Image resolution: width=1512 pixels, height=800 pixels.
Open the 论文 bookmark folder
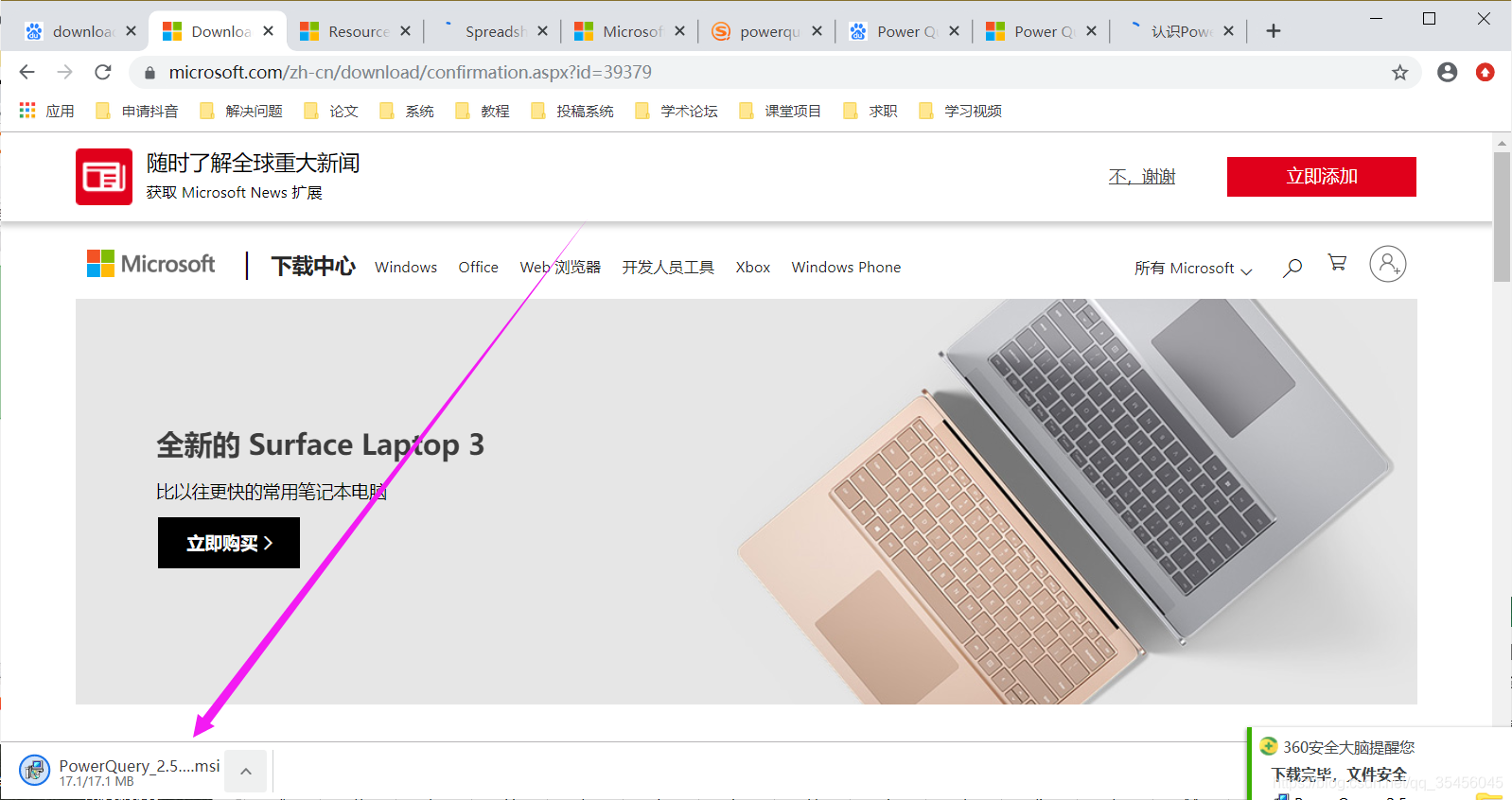coord(331,111)
